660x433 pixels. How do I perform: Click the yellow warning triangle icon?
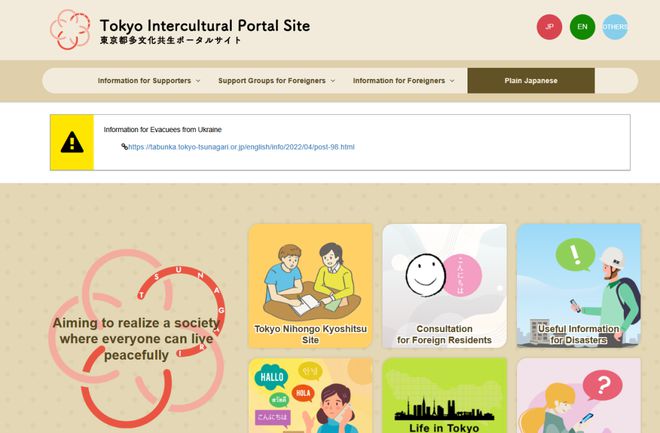tap(72, 142)
